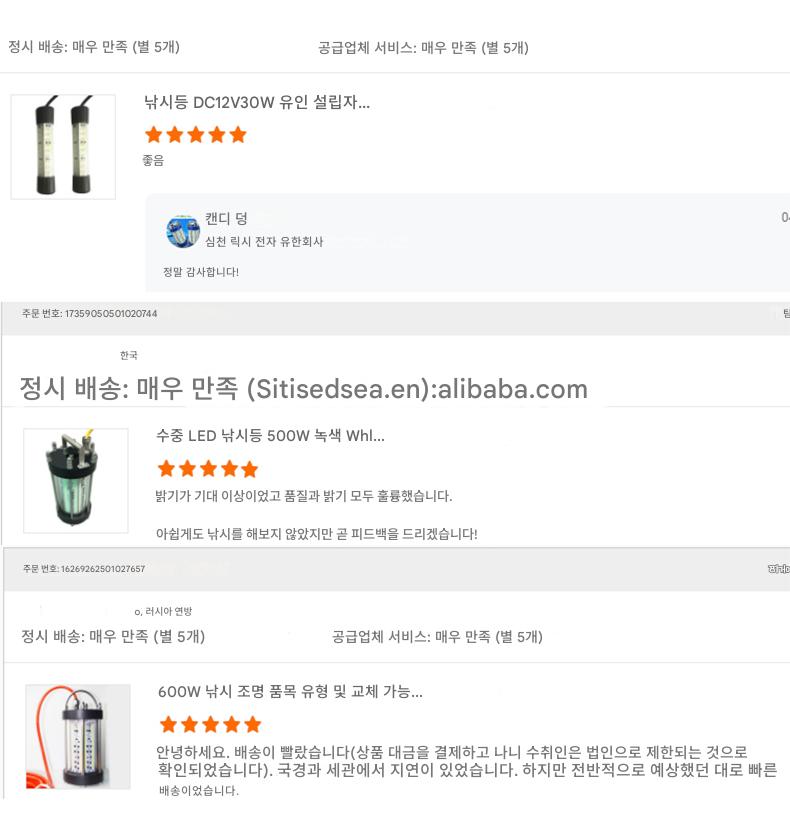Click the 수중 LED 낚시등 500W title

(x=270, y=436)
